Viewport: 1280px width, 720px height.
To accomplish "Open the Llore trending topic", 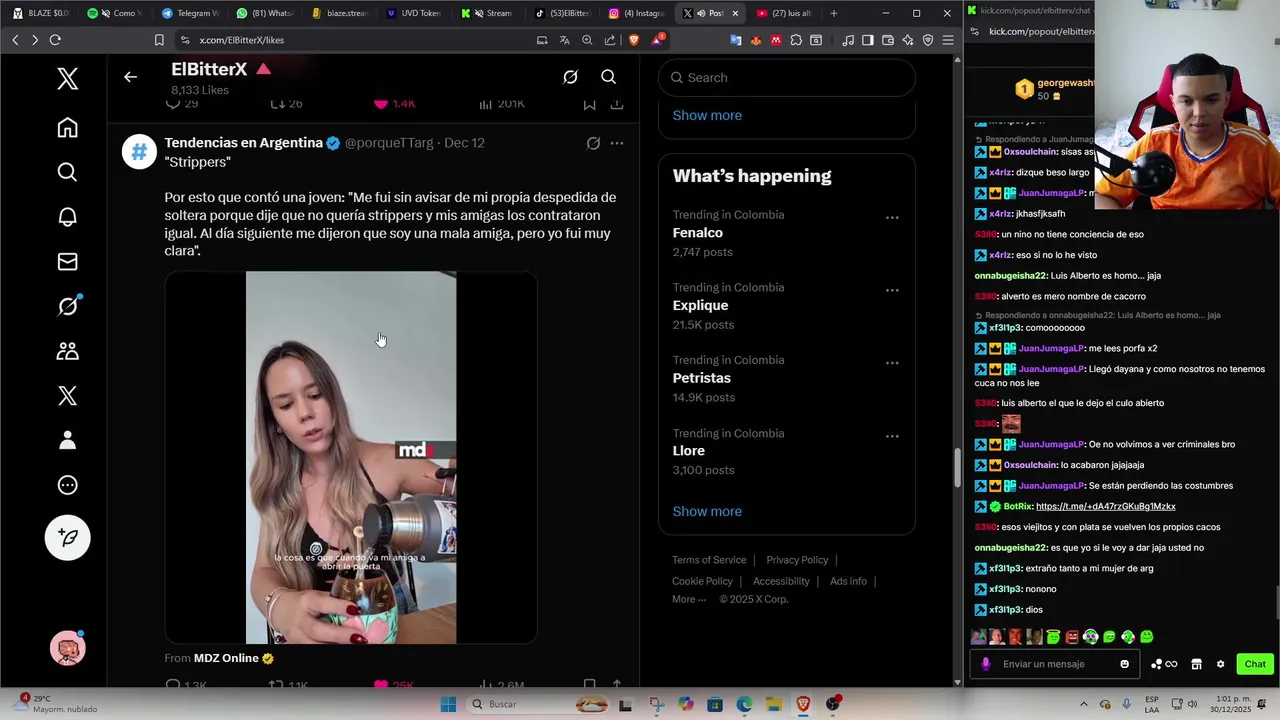I will coord(688,451).
